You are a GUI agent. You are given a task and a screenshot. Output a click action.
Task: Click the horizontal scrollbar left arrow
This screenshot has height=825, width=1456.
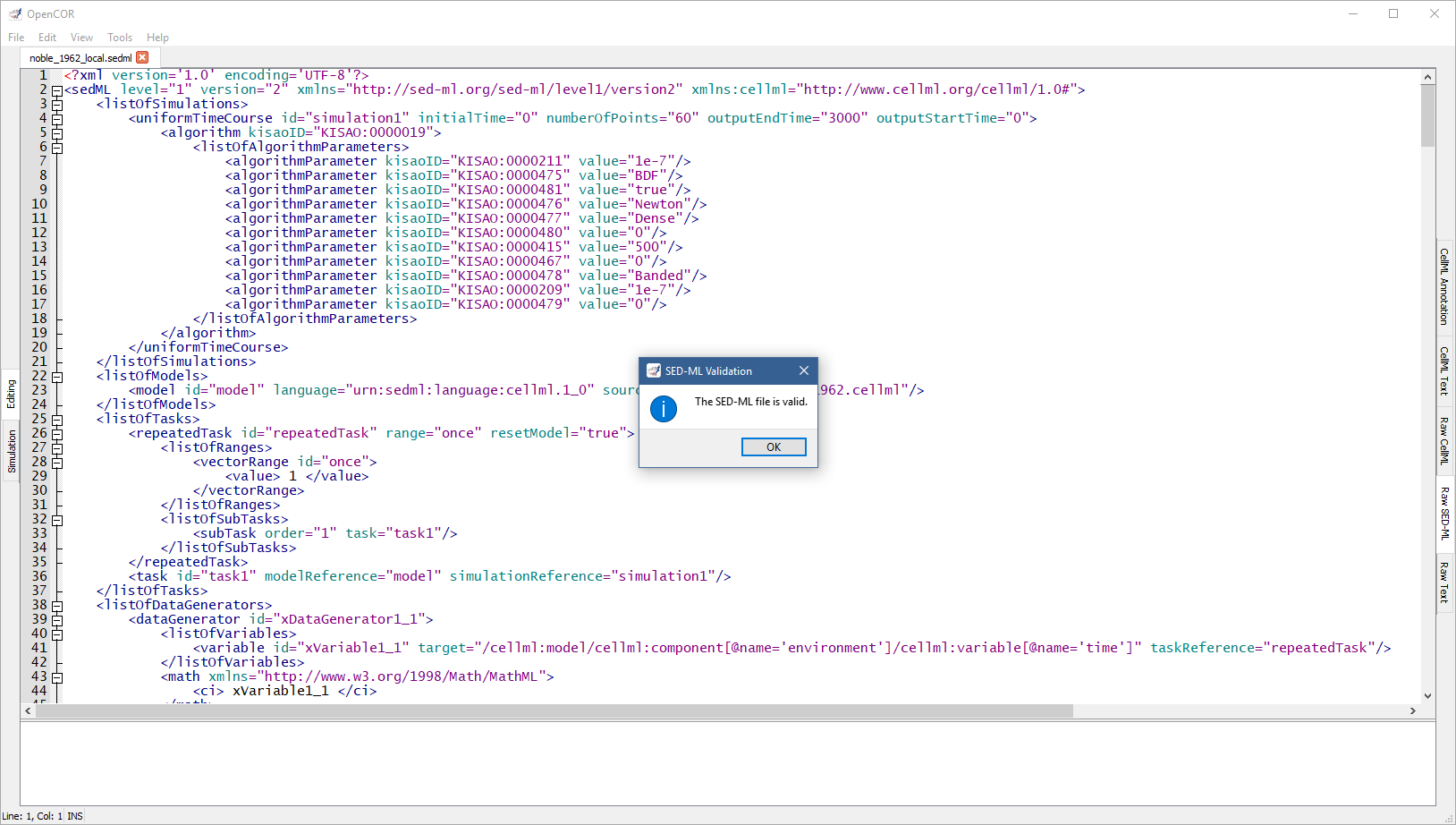tap(29, 710)
